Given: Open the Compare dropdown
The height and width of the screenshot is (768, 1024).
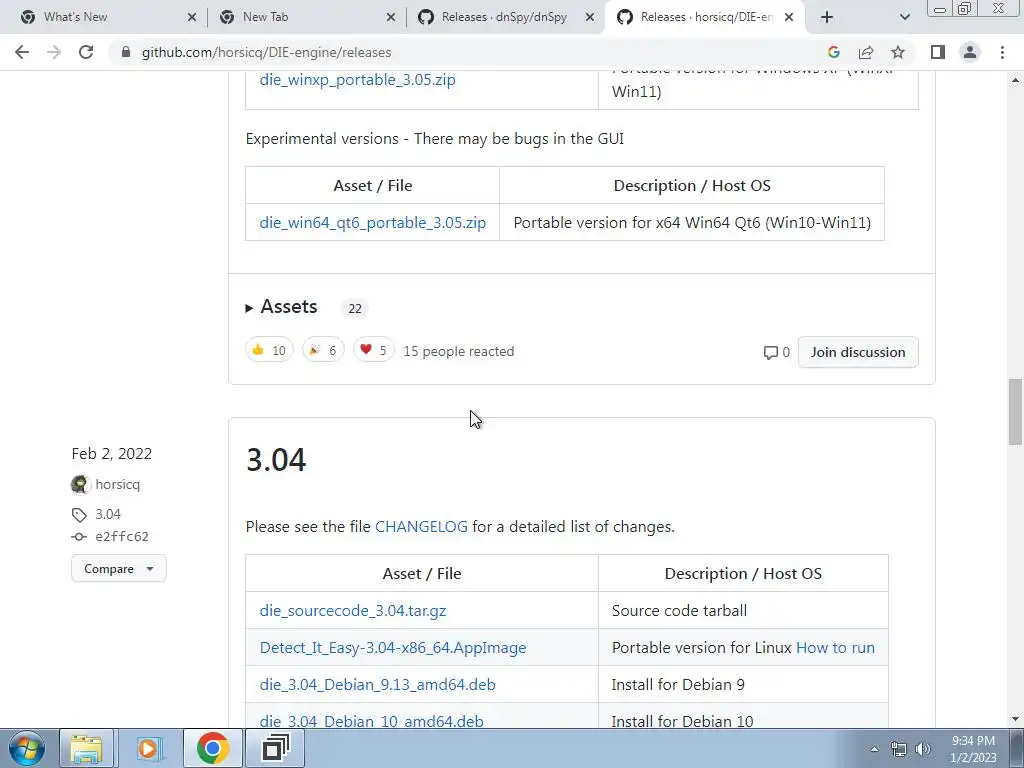Looking at the screenshot, I should (119, 569).
